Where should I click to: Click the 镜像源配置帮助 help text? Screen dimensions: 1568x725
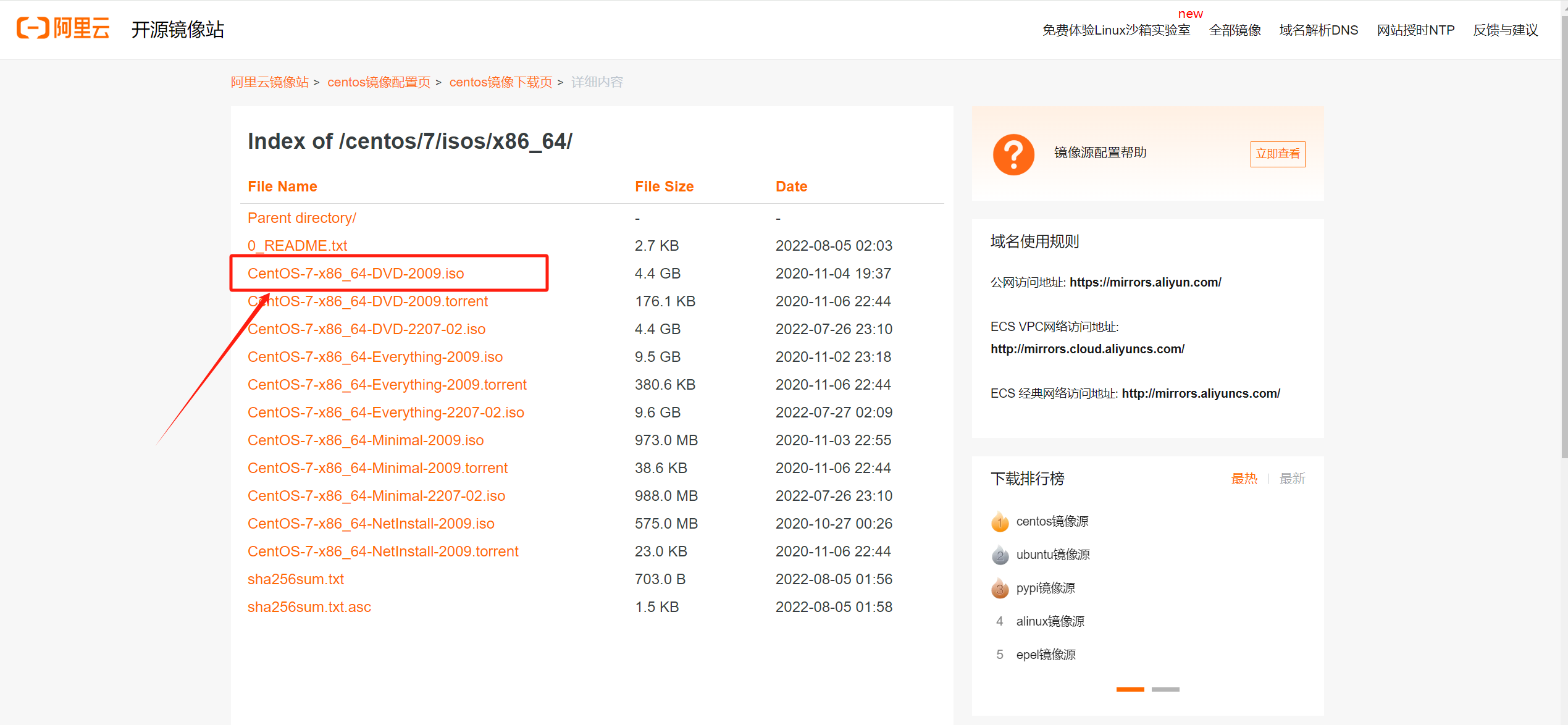(1100, 153)
